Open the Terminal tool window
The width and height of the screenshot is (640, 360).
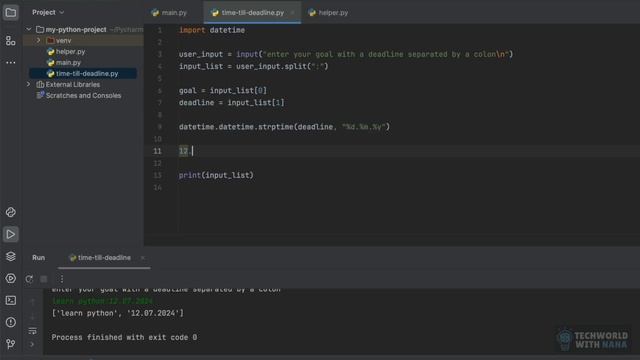(11, 300)
